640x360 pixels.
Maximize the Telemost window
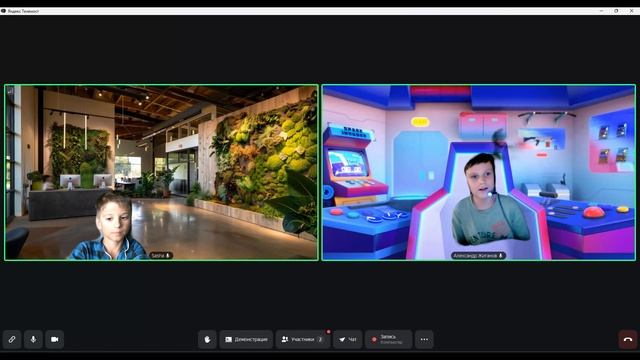coord(616,11)
